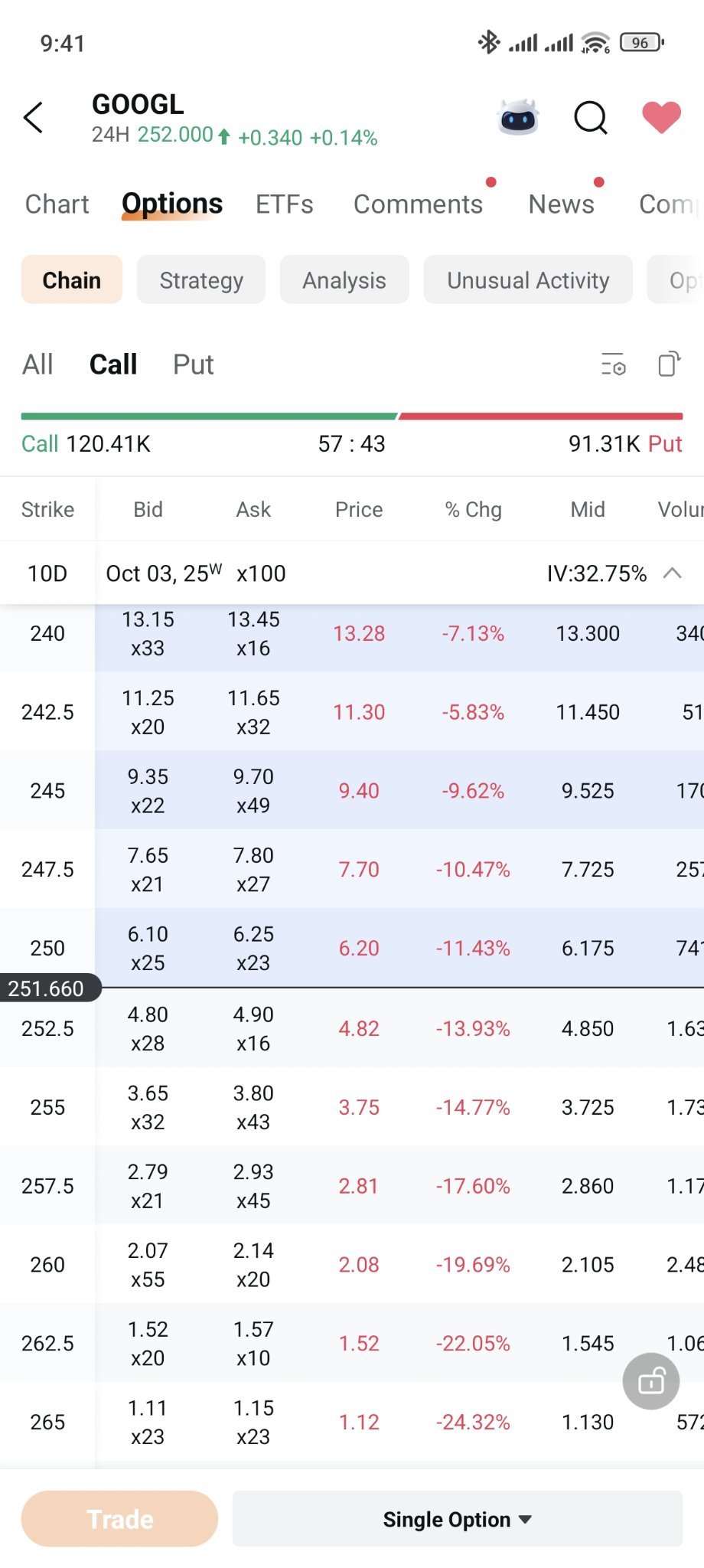Viewport: 704px width, 1568px height.
Task: Open search with the magnifier icon
Action: 591,117
